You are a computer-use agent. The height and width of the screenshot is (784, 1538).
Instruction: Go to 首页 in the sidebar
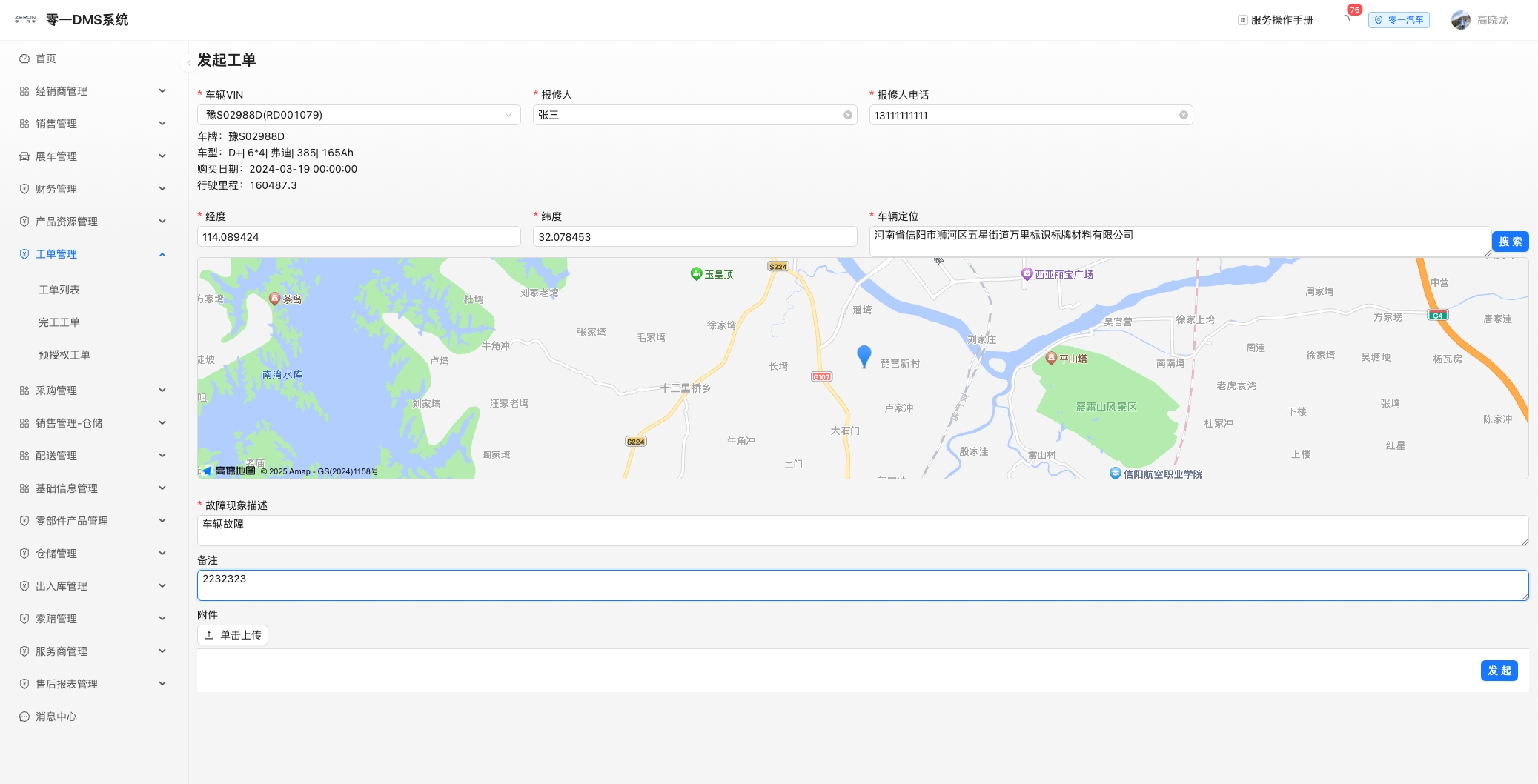click(x=46, y=59)
